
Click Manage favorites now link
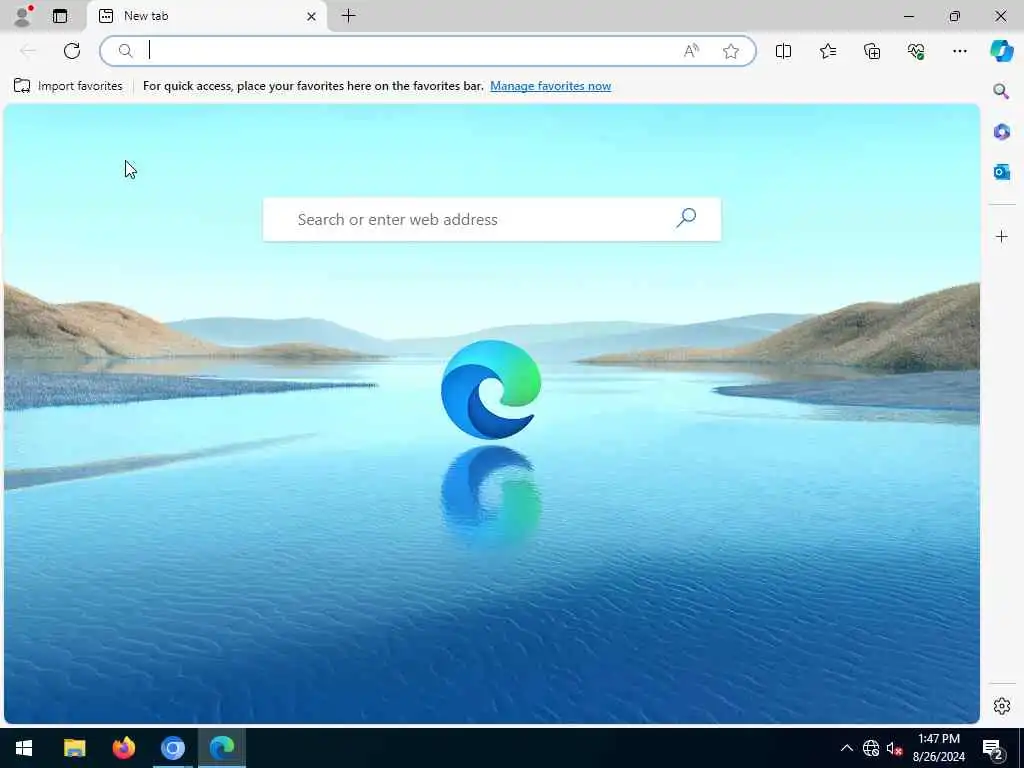(x=551, y=86)
